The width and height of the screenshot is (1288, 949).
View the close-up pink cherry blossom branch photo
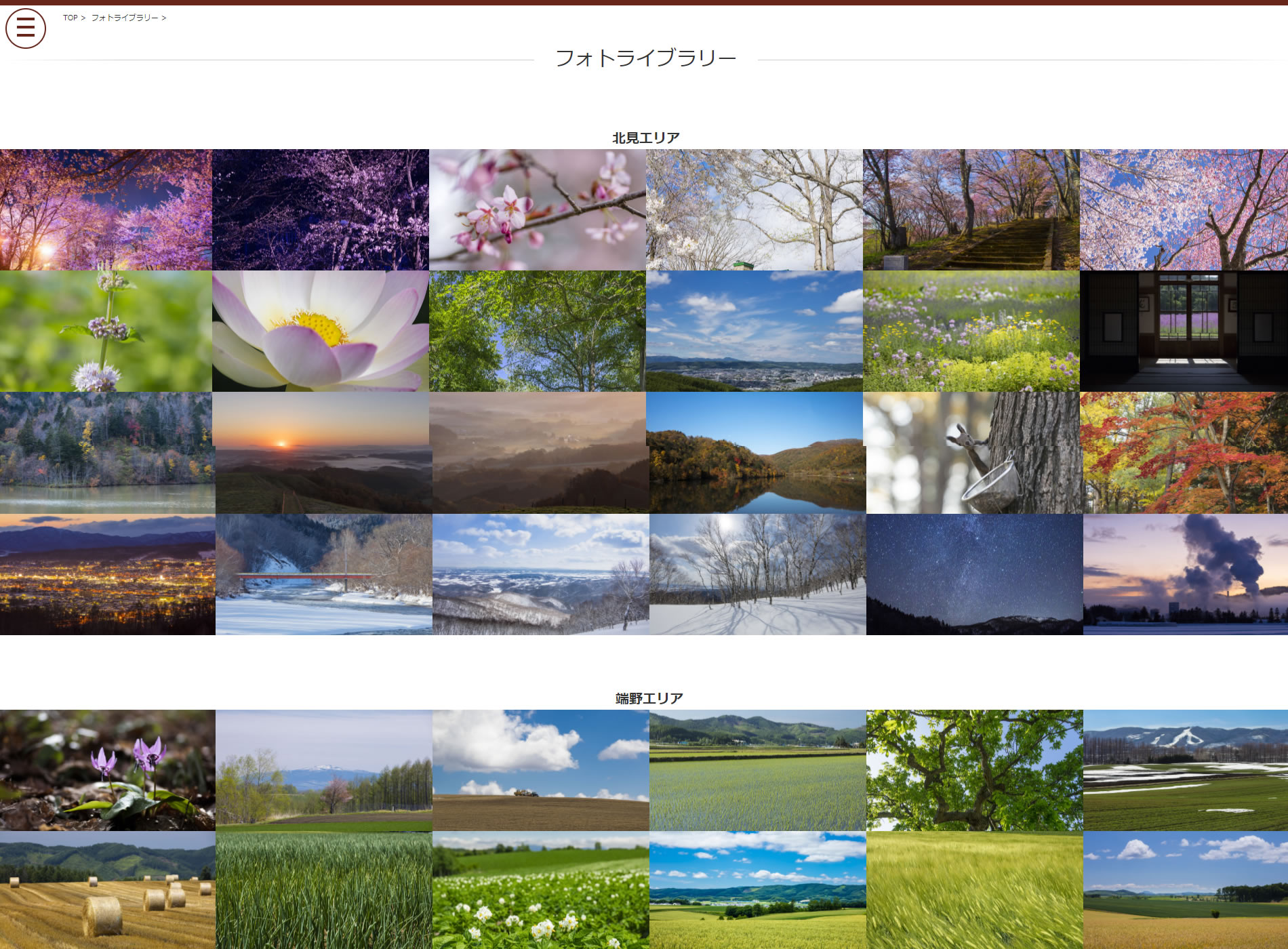pos(538,209)
